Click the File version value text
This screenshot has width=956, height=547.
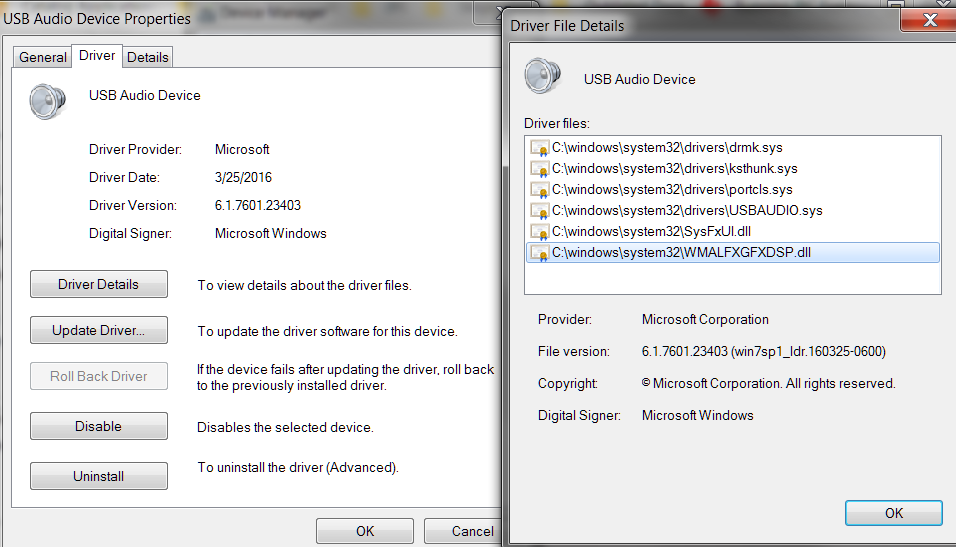click(763, 351)
